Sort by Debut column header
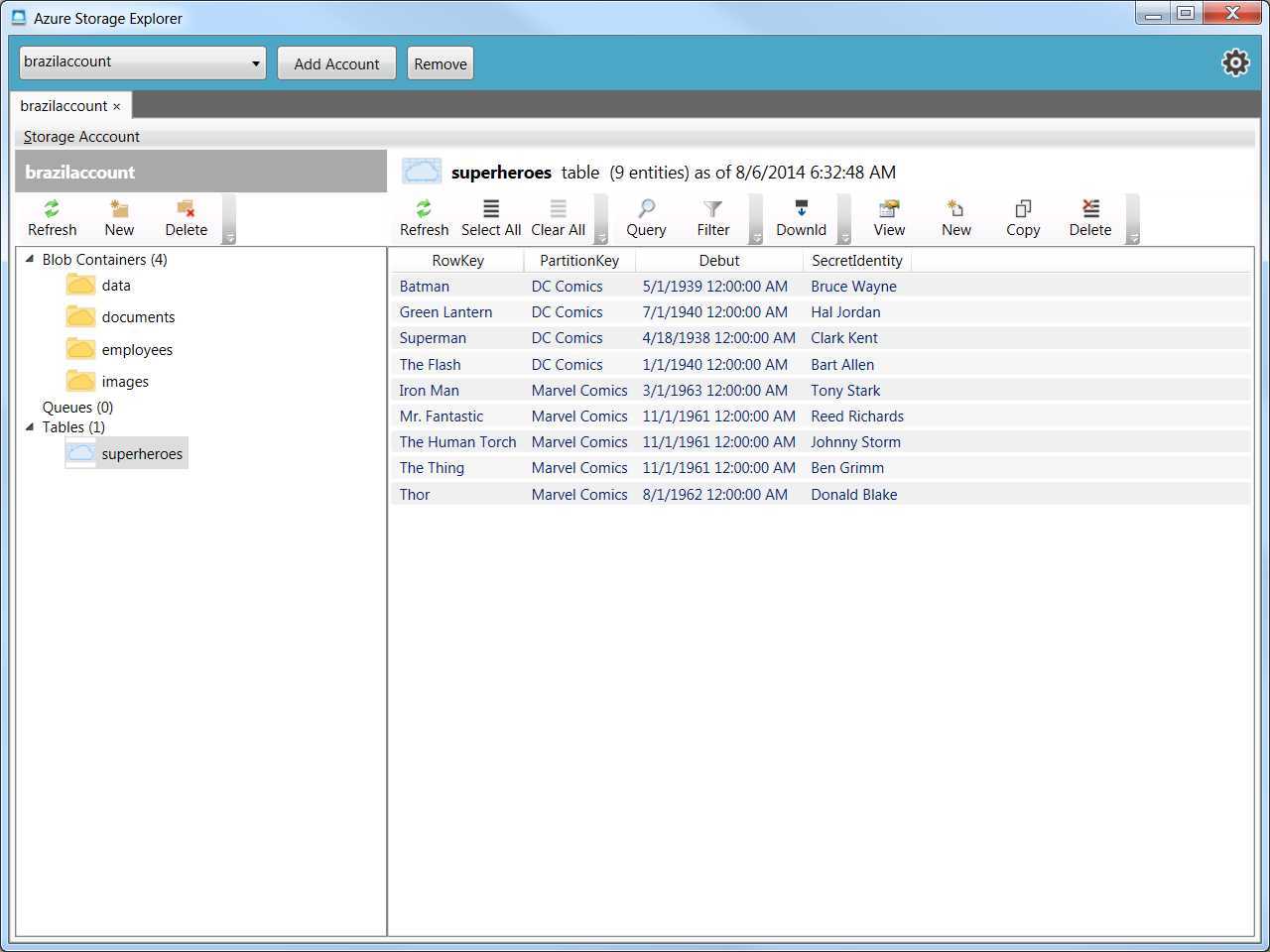 click(719, 261)
